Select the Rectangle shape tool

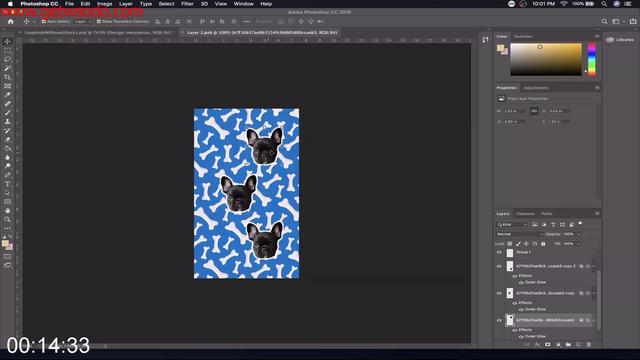point(7,202)
